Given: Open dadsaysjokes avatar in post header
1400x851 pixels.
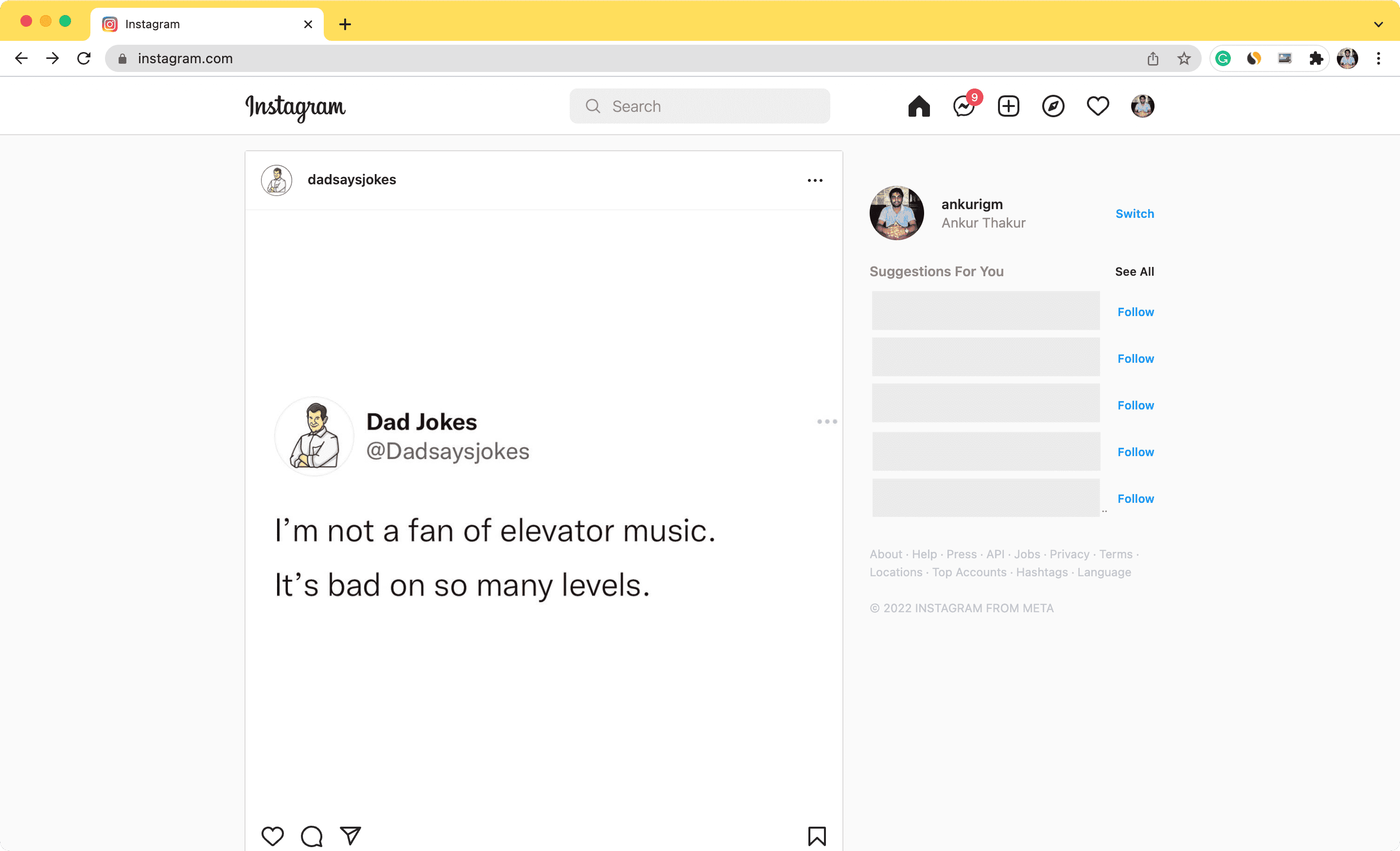Looking at the screenshot, I should click(x=276, y=180).
